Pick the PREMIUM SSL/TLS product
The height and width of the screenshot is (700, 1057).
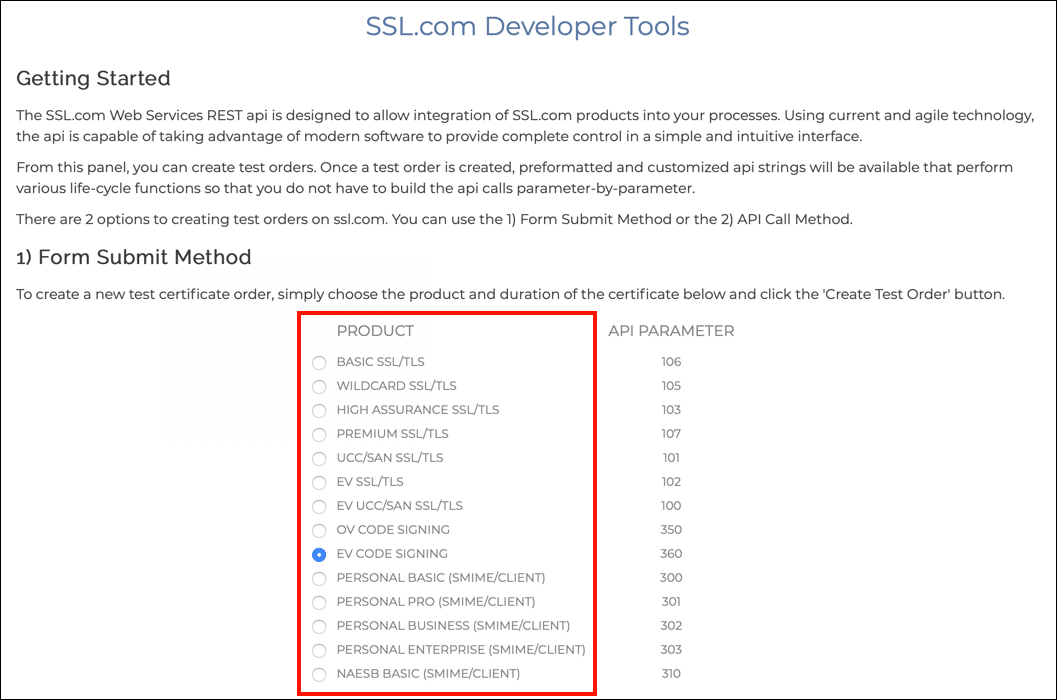[x=319, y=434]
